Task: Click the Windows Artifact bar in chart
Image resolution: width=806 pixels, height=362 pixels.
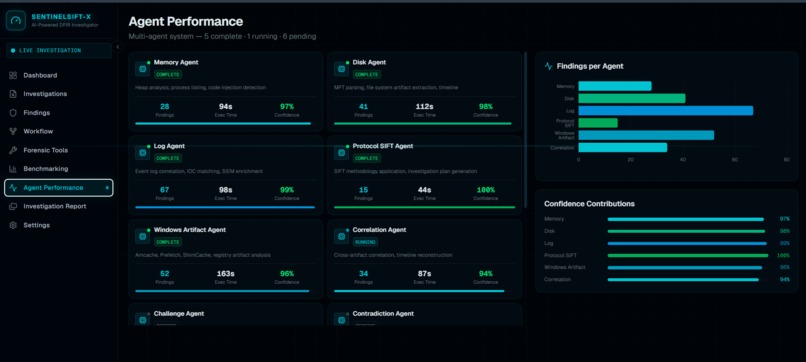Action: [x=646, y=135]
